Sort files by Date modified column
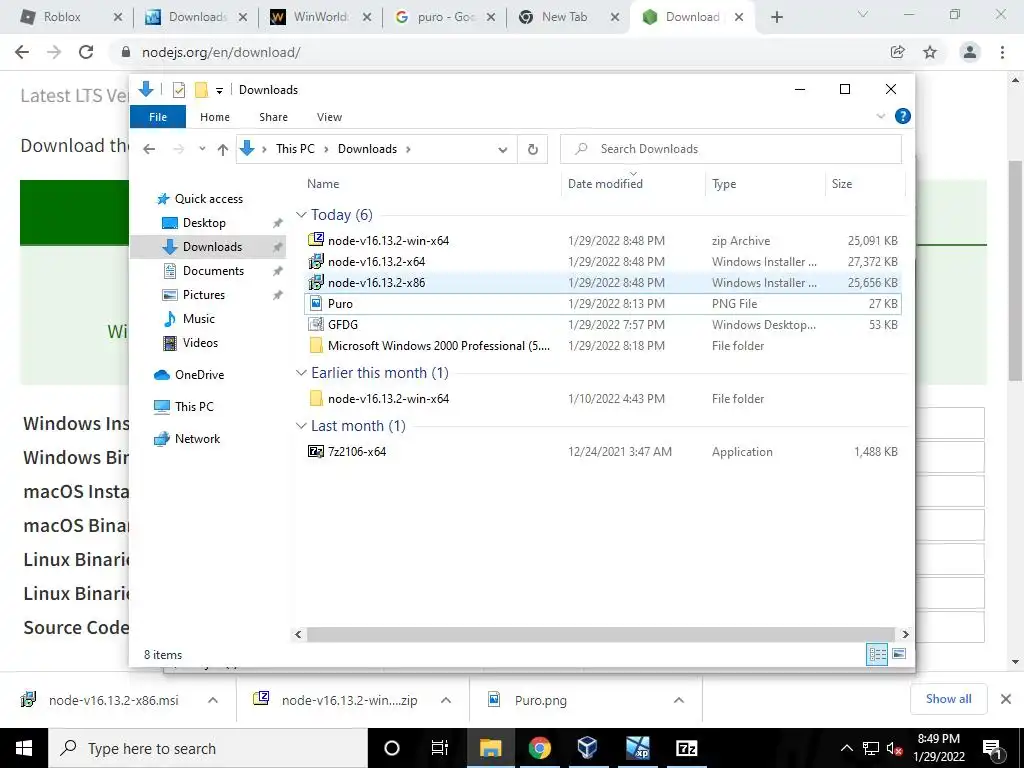 pyautogui.click(x=605, y=184)
